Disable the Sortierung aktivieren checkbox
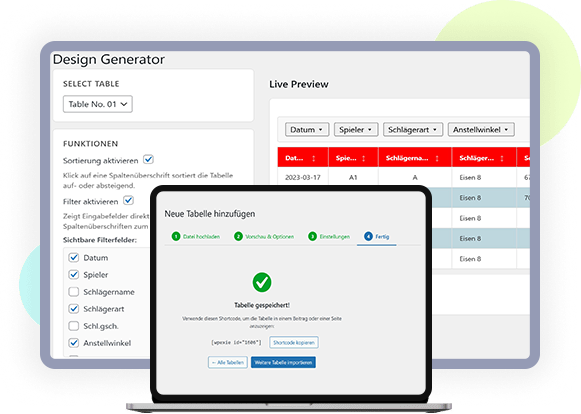Image resolution: width=581 pixels, height=414 pixels. (x=149, y=159)
